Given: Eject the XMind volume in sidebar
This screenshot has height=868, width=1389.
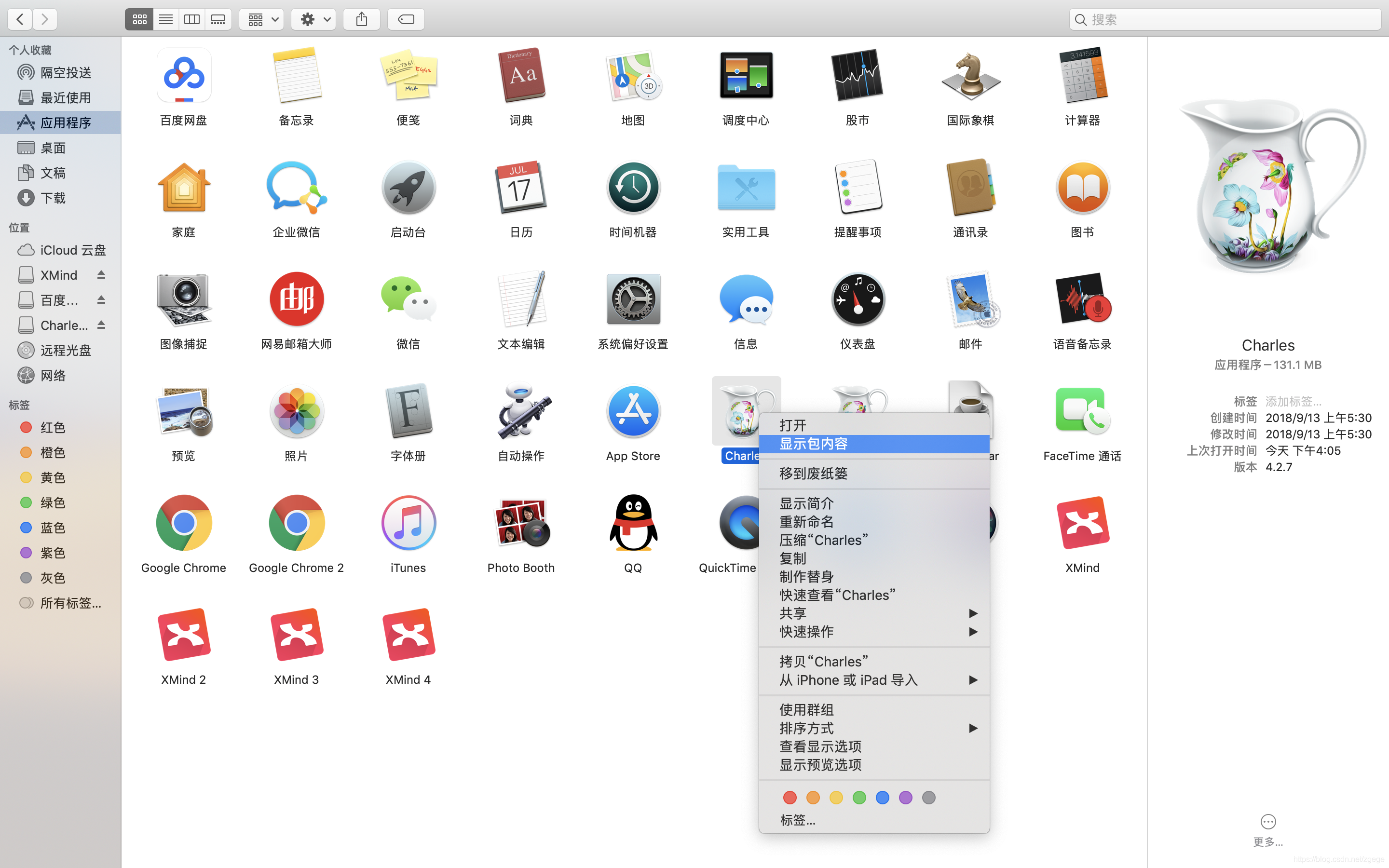Looking at the screenshot, I should pos(101,275).
